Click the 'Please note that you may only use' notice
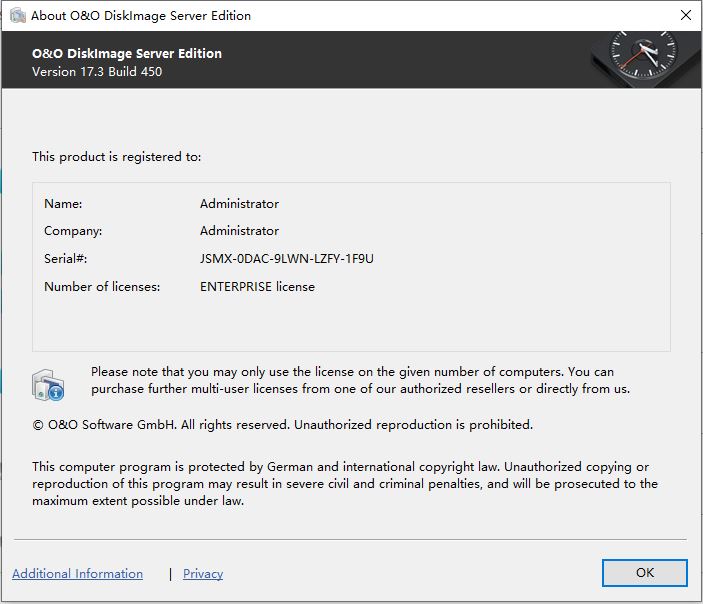 click(x=360, y=380)
